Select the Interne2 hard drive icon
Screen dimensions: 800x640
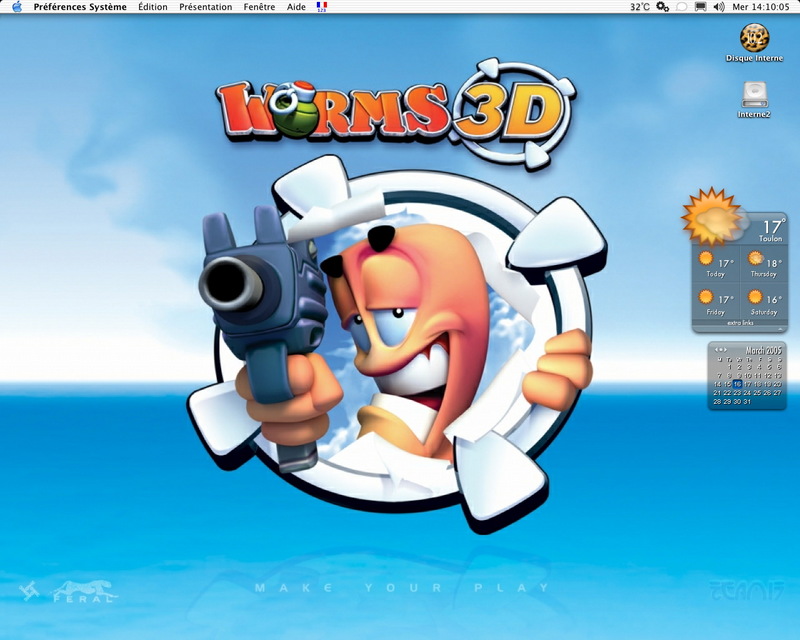[754, 95]
